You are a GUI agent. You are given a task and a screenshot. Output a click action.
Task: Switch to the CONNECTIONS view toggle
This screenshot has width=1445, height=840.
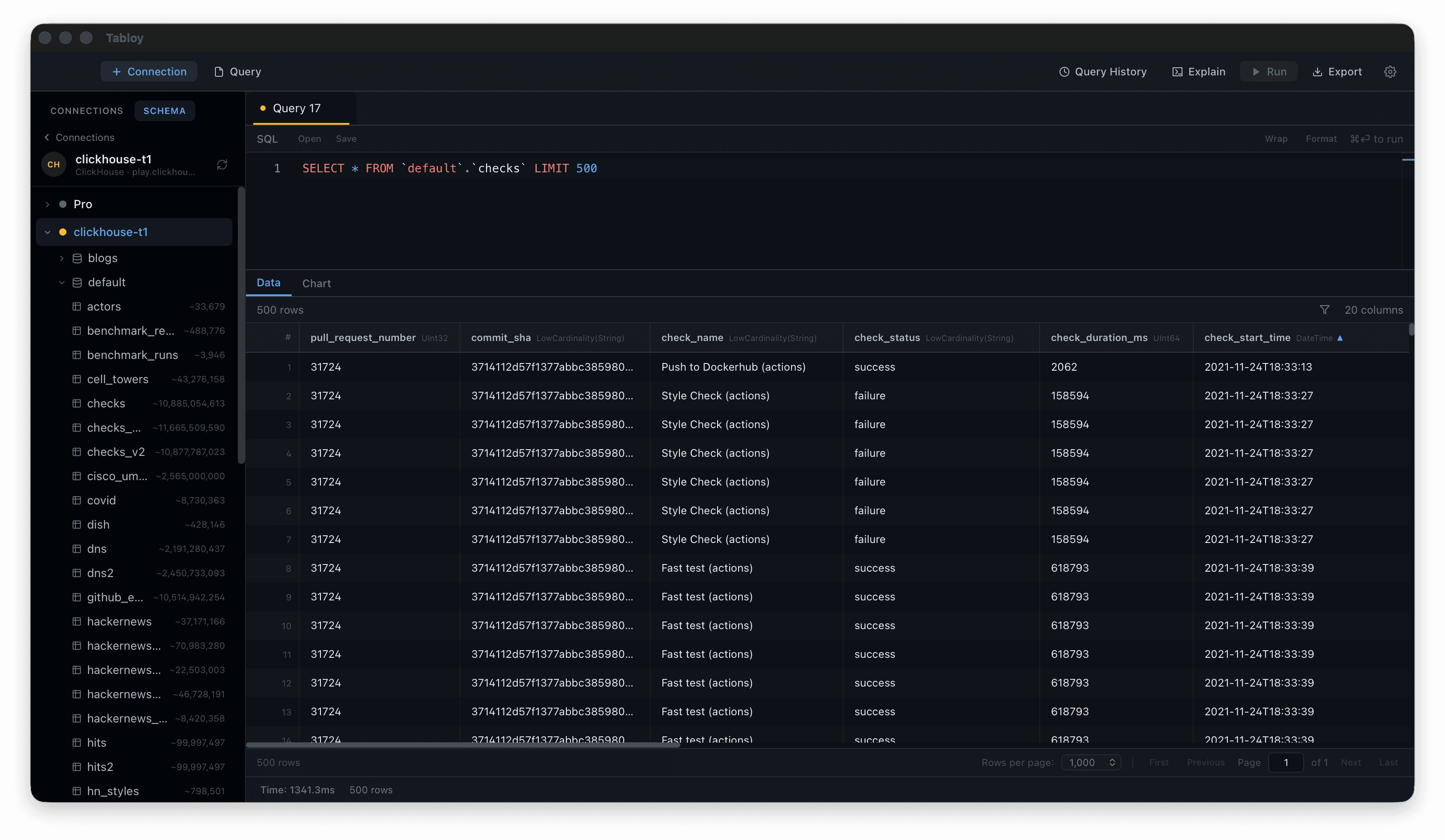(86, 110)
